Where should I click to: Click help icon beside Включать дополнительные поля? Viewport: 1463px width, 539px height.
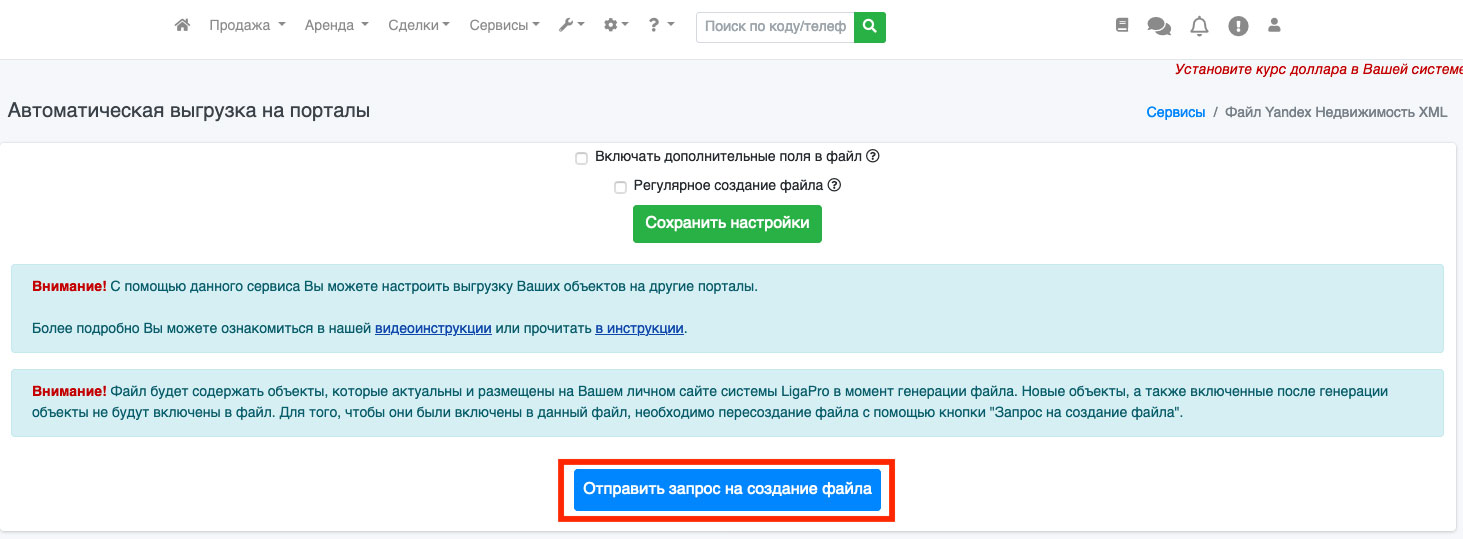[872, 156]
